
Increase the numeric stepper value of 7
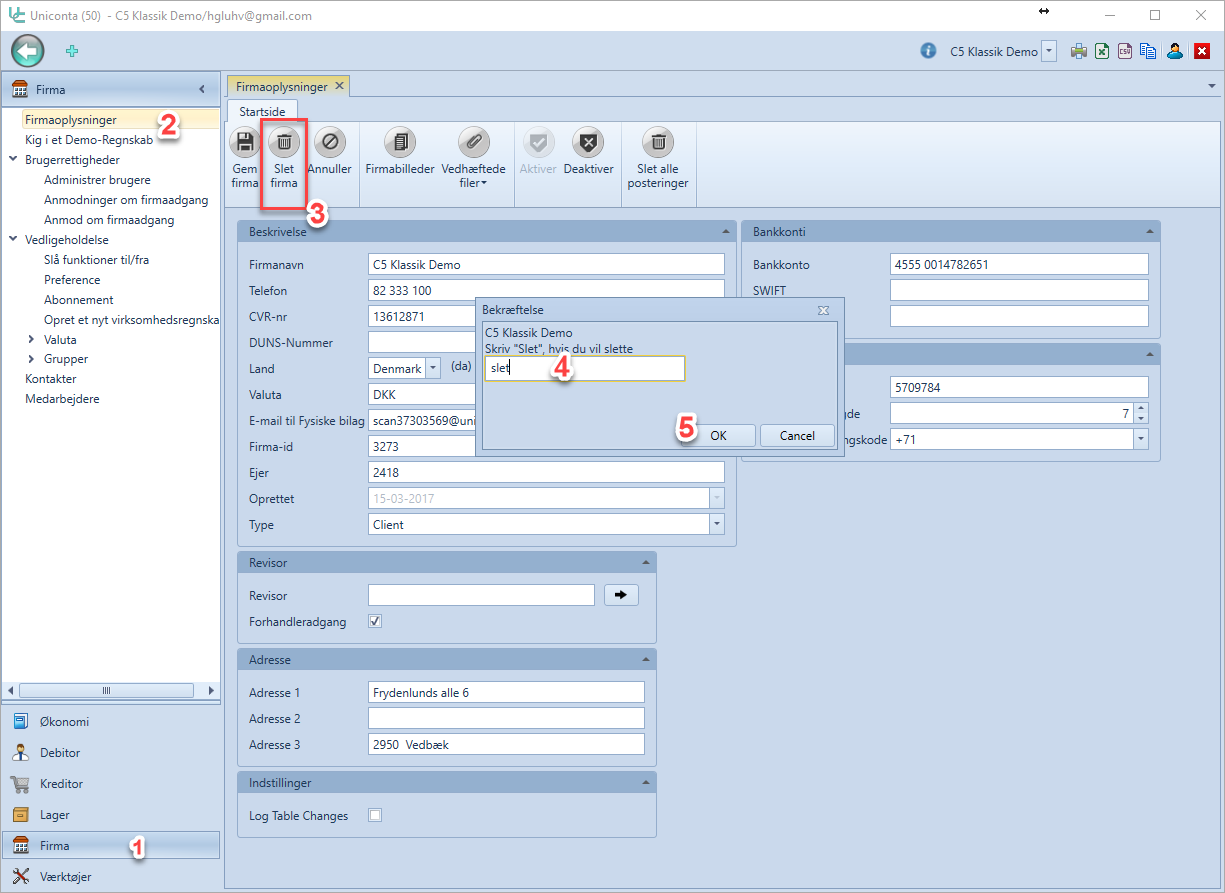(1141, 408)
